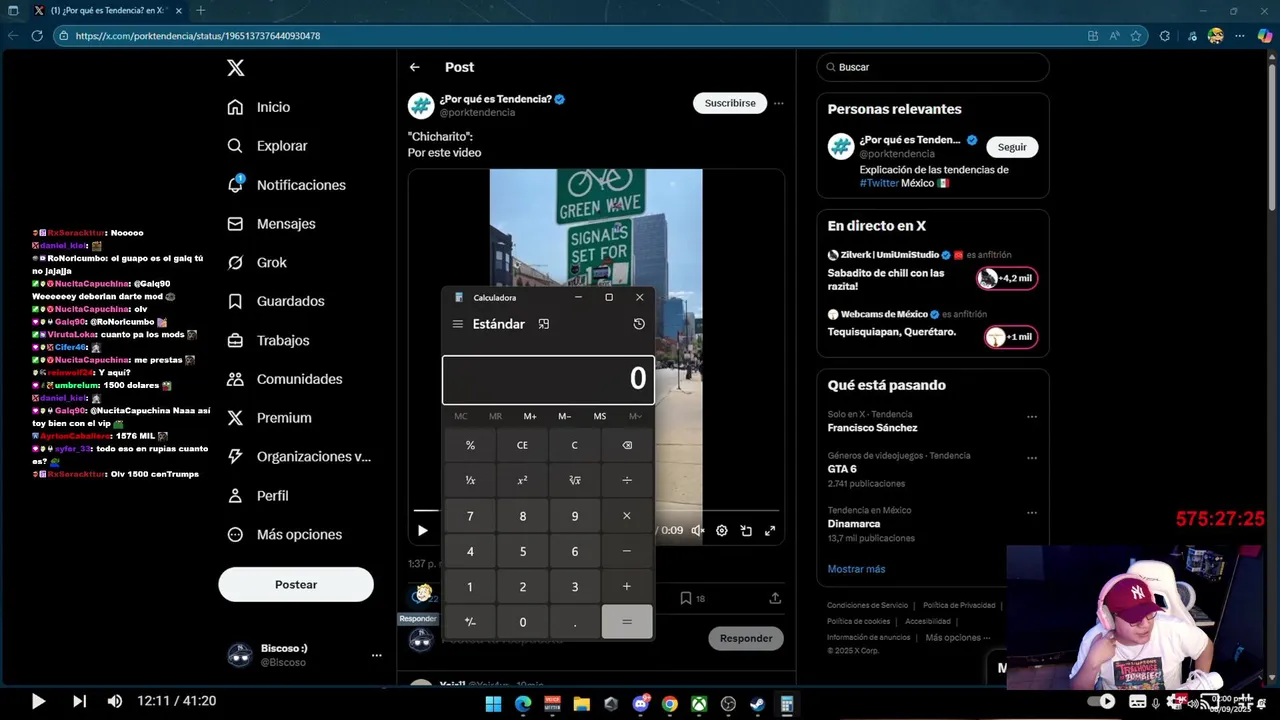1280x720 pixels.
Task: Open Grok in the X sidebar
Action: (x=258, y=262)
